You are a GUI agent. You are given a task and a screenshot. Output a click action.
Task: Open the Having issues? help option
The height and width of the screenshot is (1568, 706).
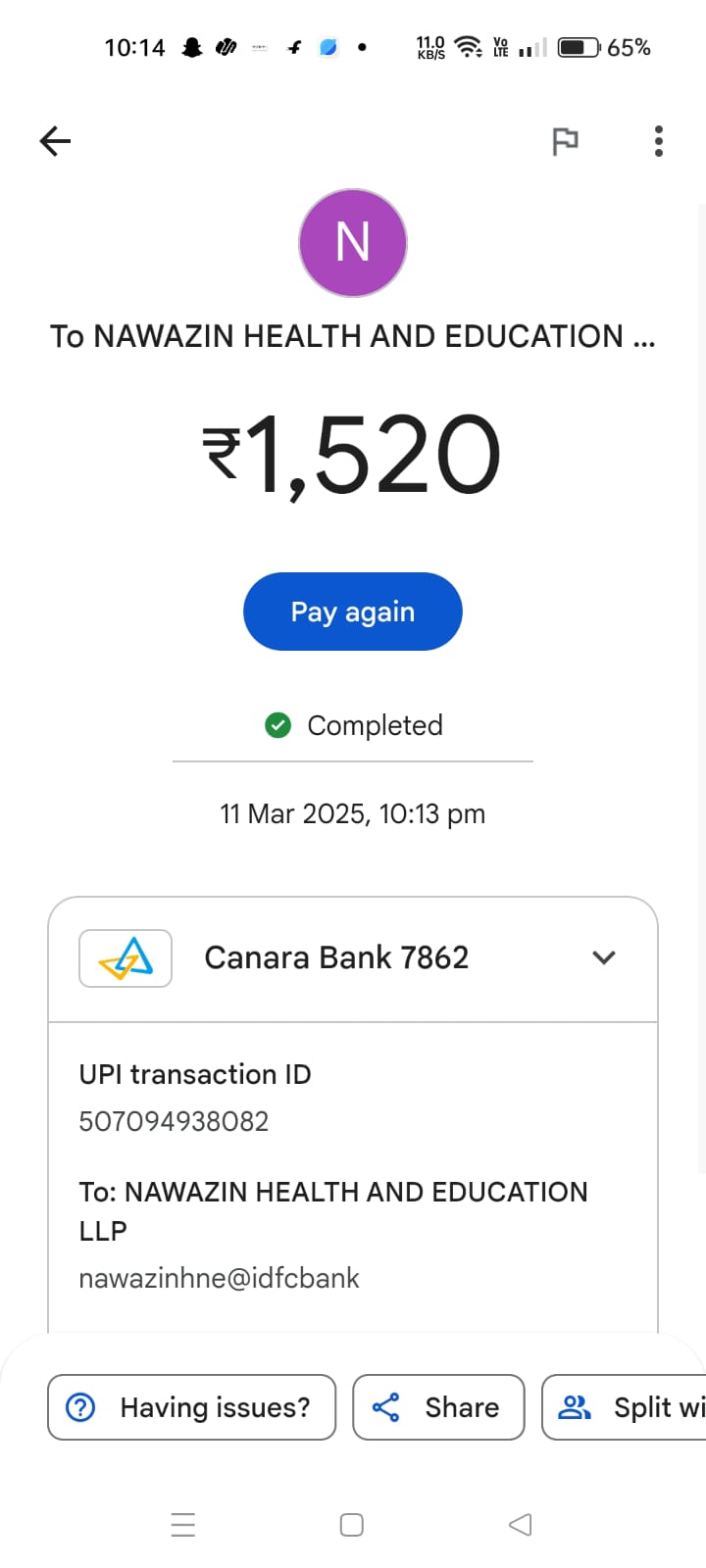[x=192, y=1407]
